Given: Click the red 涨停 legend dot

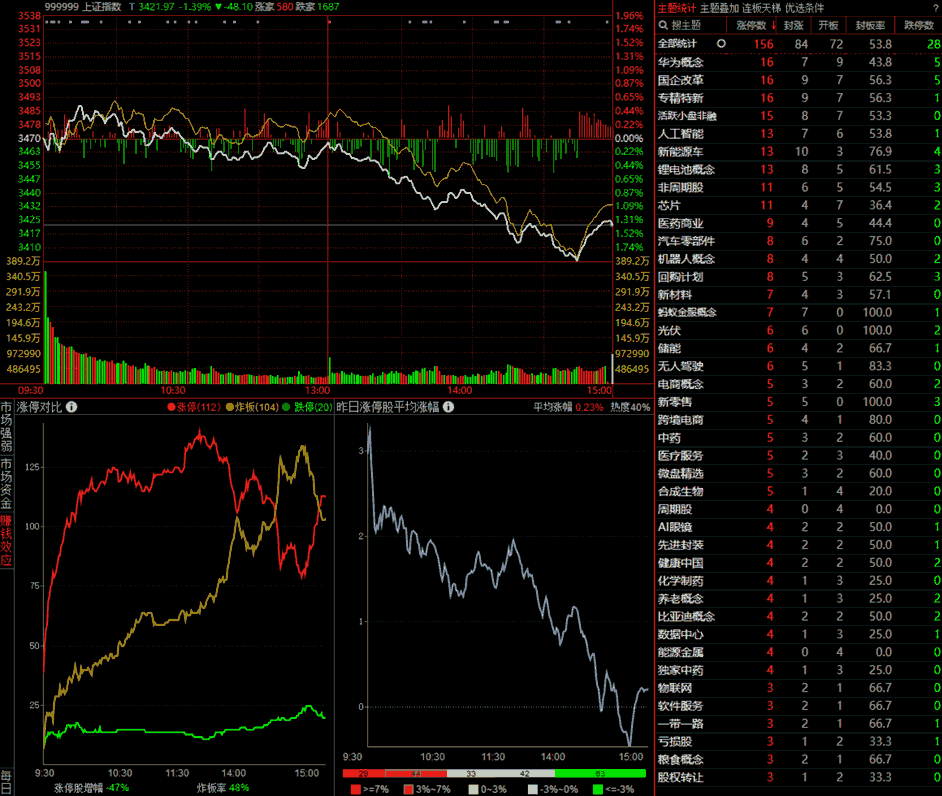Looking at the screenshot, I should (171, 407).
